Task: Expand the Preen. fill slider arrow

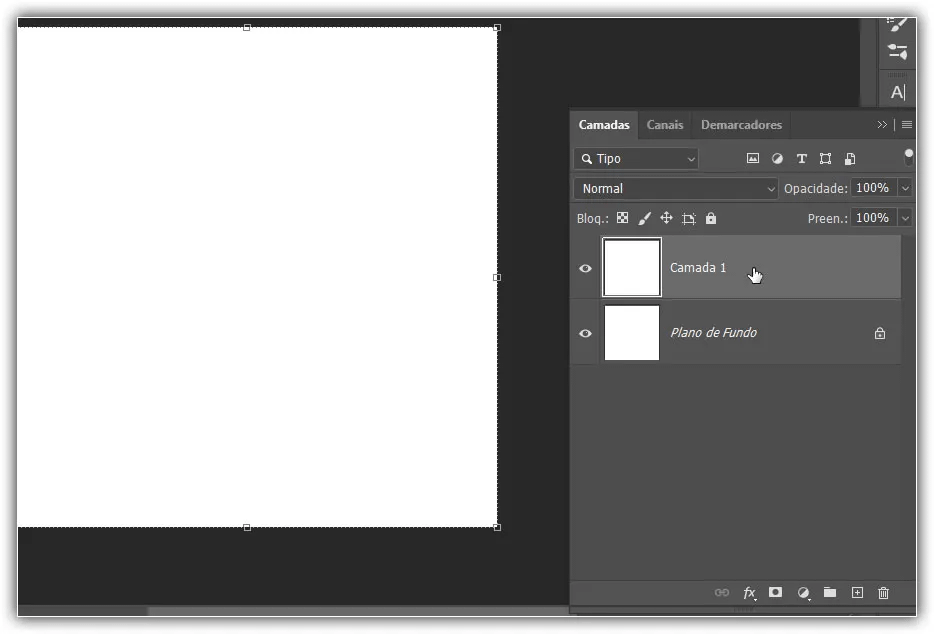Action: pos(905,218)
